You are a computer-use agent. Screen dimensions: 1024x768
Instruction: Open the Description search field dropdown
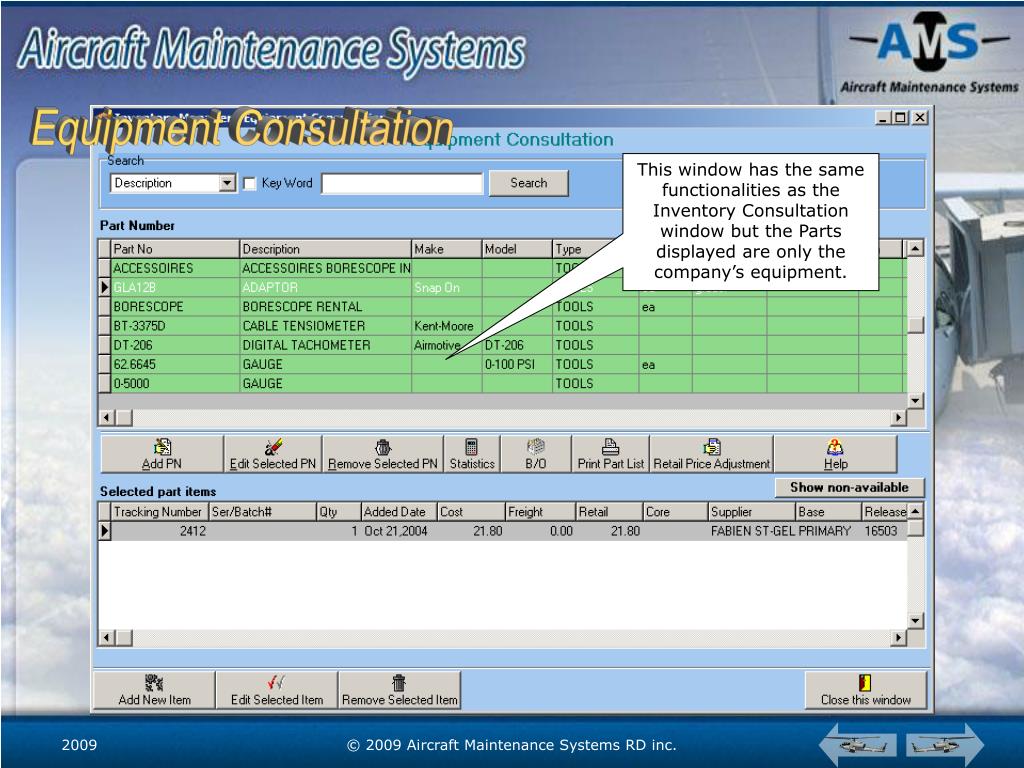click(227, 183)
